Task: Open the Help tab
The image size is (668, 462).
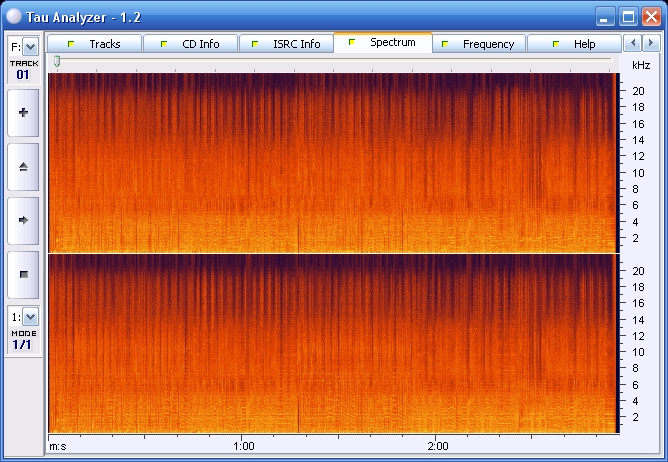Action: [574, 44]
